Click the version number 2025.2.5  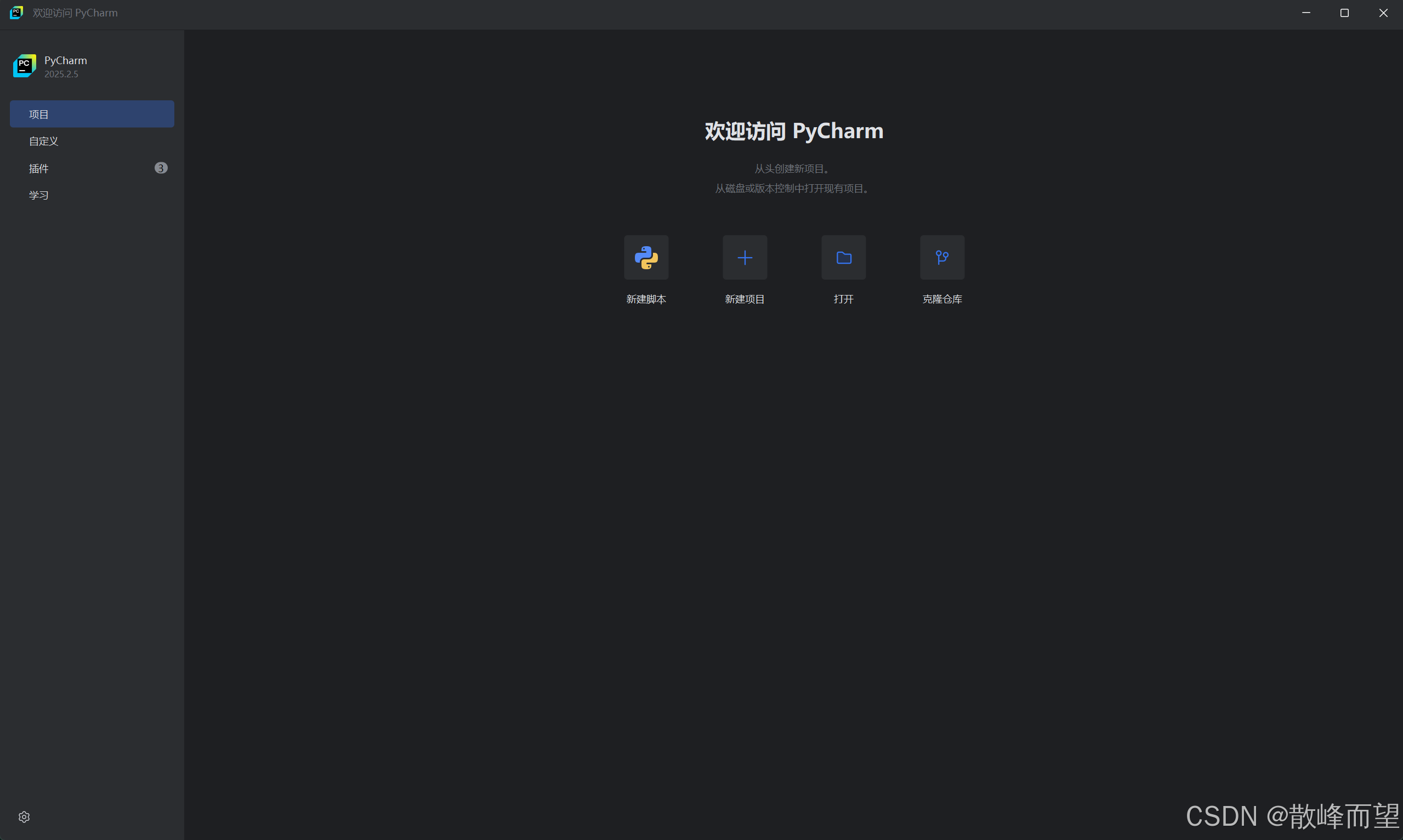(62, 73)
